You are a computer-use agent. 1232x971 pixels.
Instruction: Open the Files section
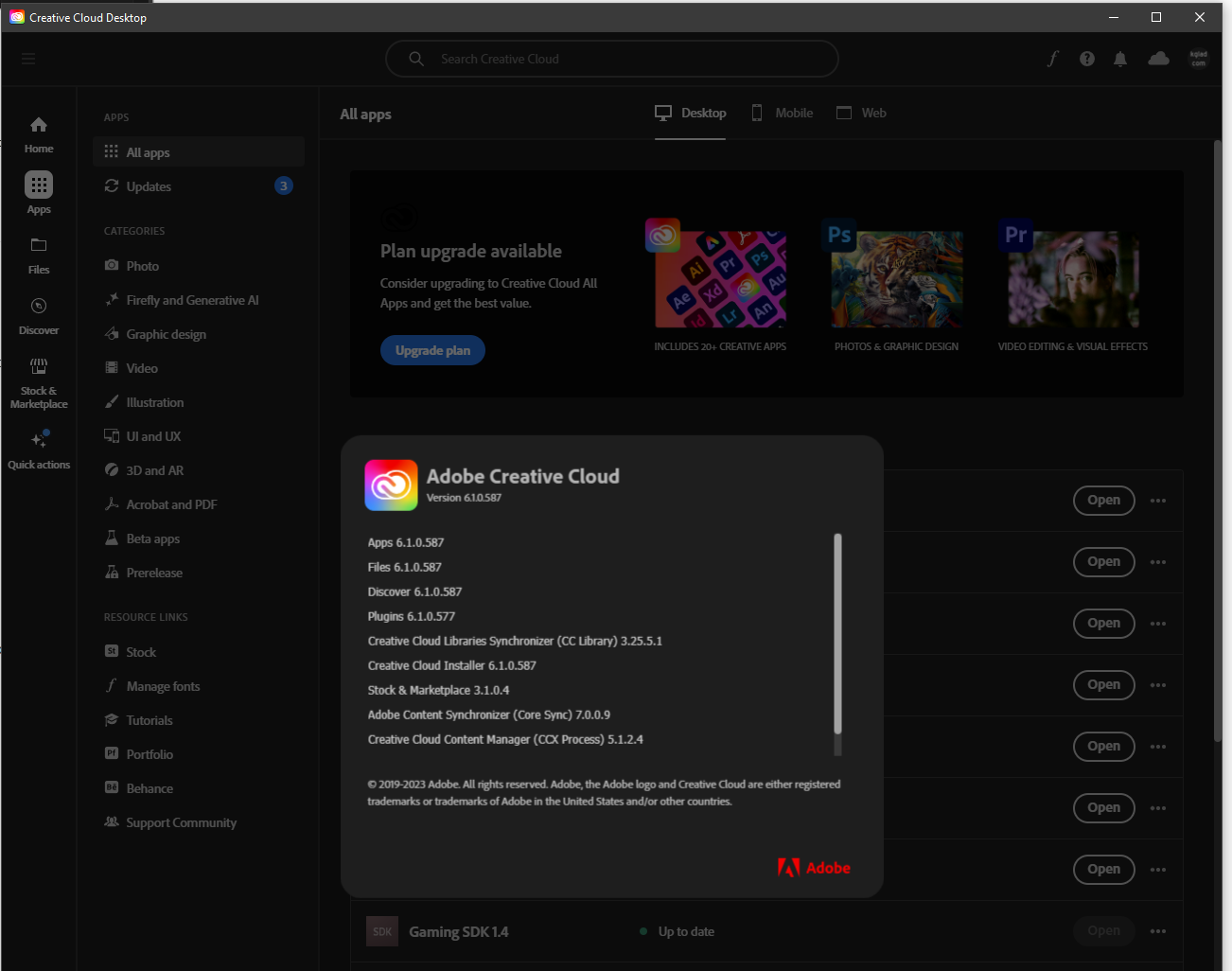pos(38,254)
